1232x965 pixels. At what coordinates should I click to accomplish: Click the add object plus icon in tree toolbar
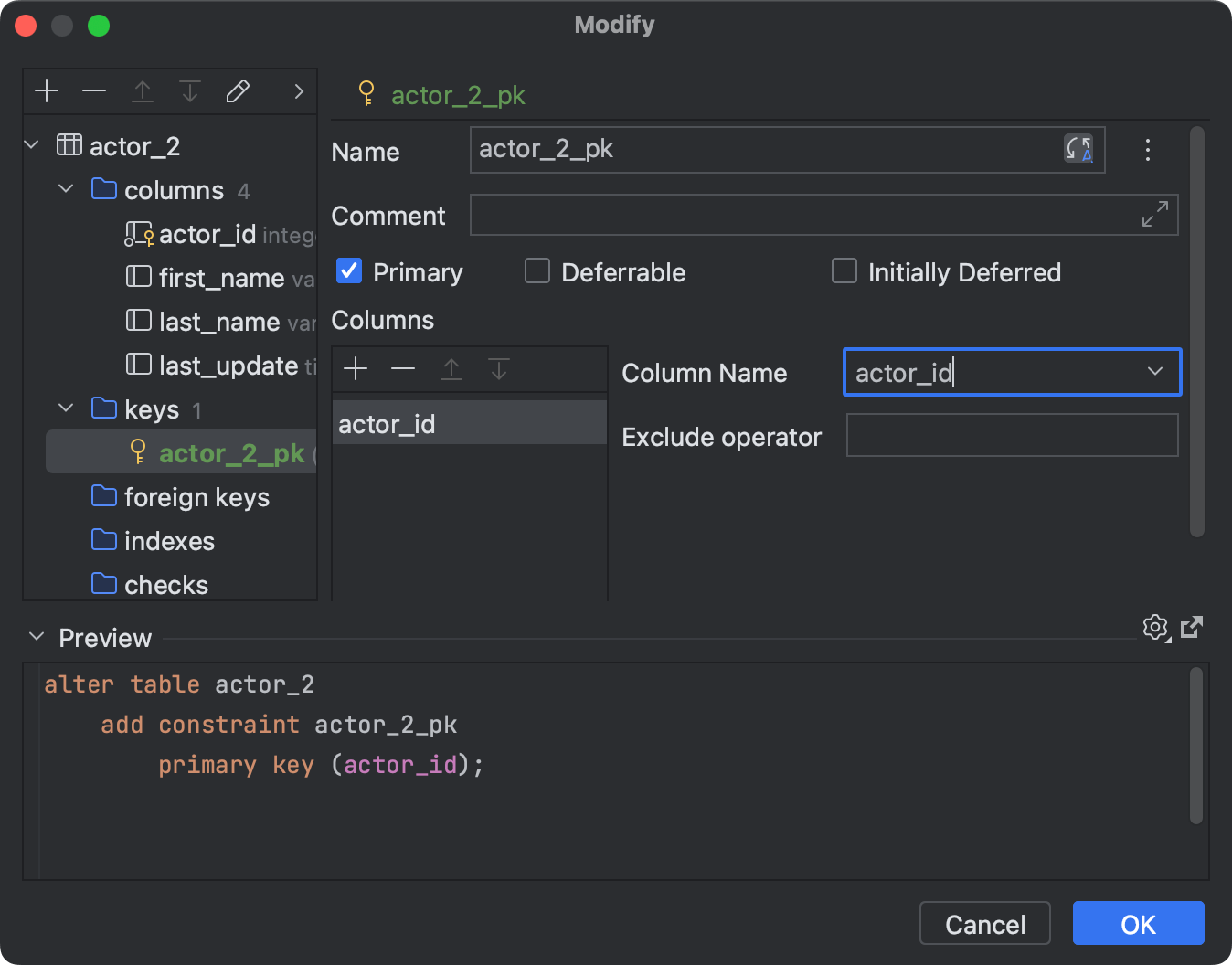point(47,91)
